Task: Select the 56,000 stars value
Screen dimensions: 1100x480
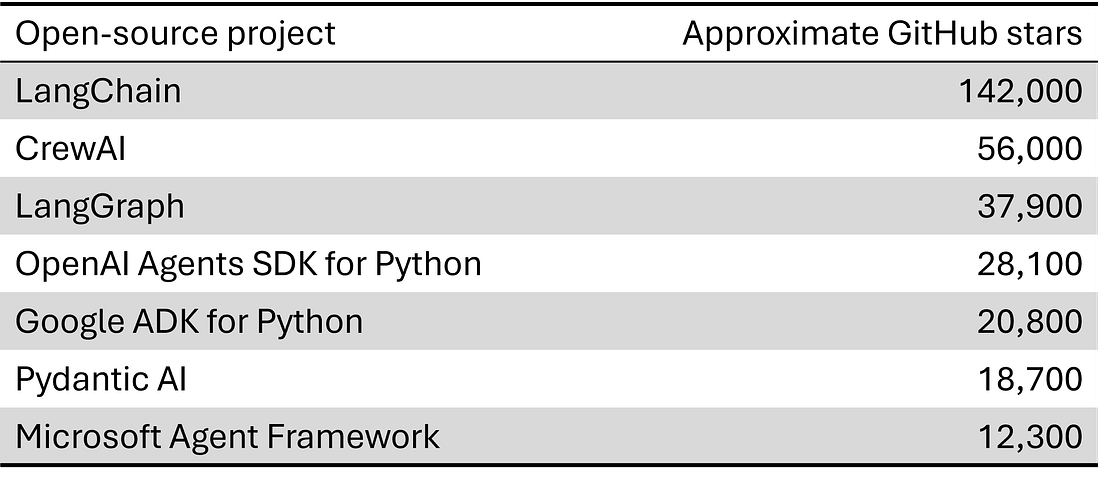Action: pos(1030,149)
